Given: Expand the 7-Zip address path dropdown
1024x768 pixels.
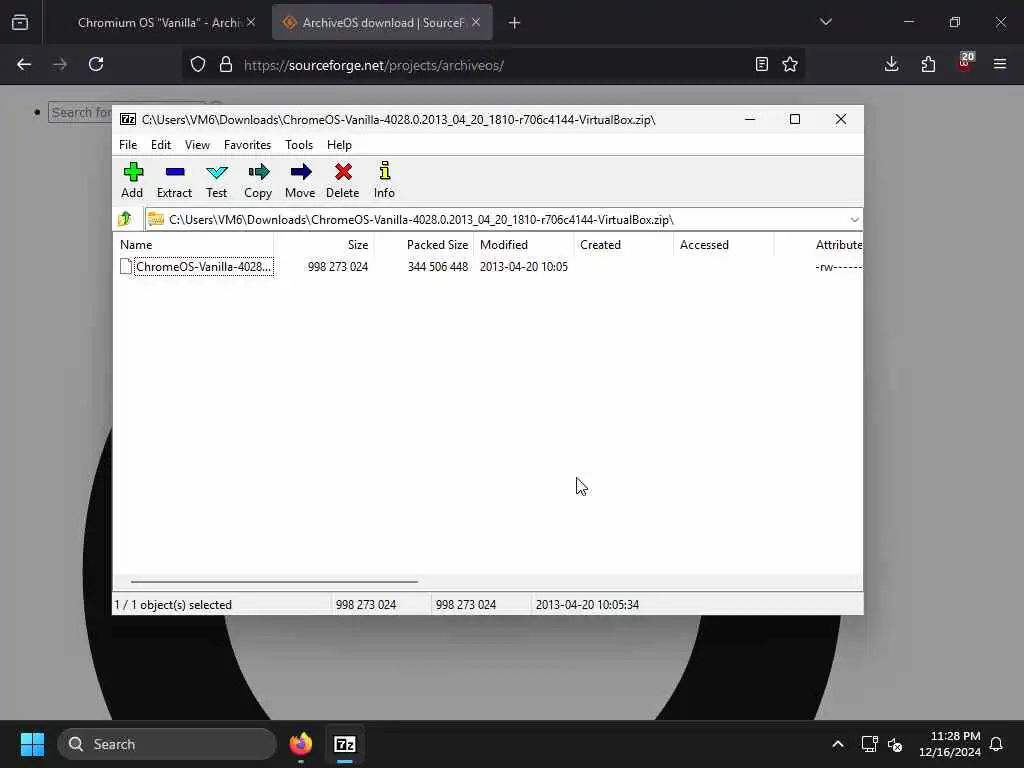Looking at the screenshot, I should (854, 219).
